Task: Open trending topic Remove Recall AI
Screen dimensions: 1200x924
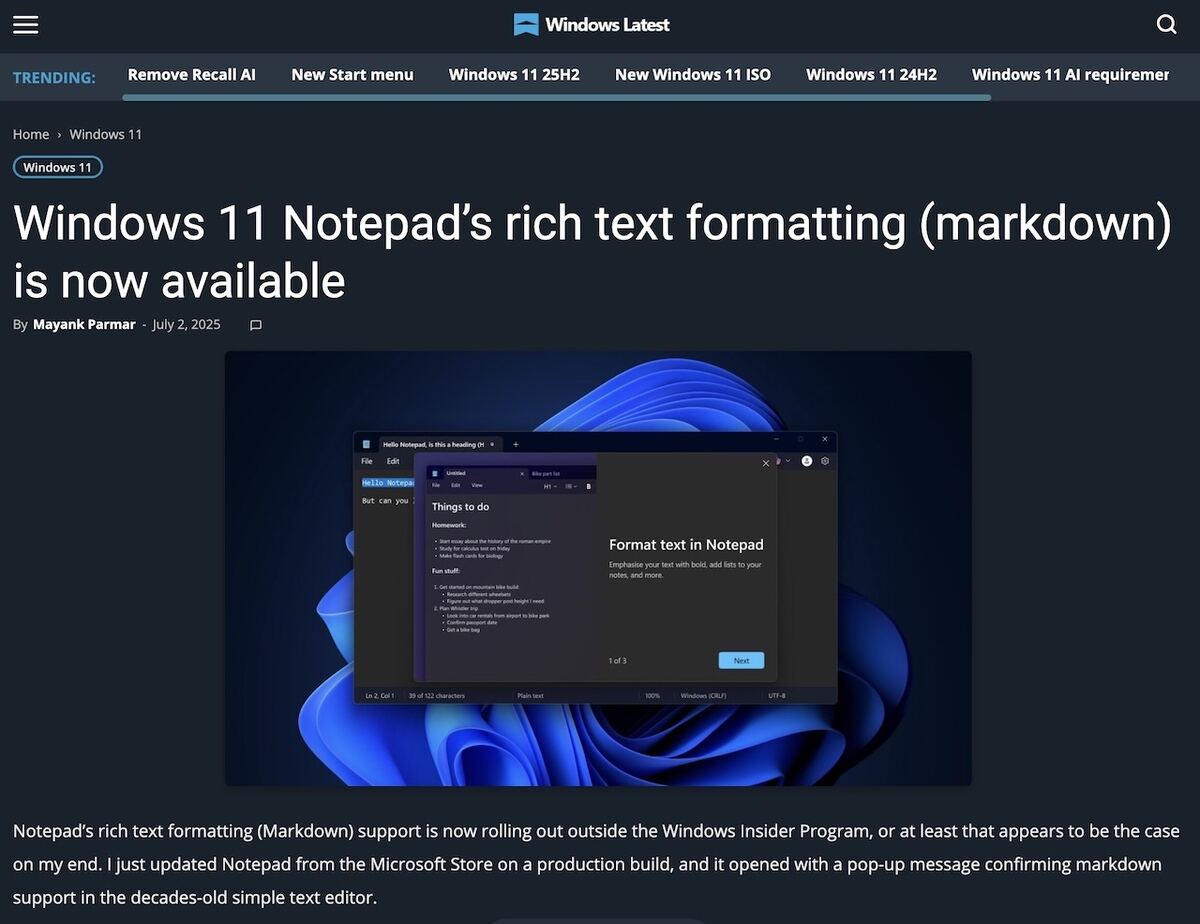Action: (192, 74)
